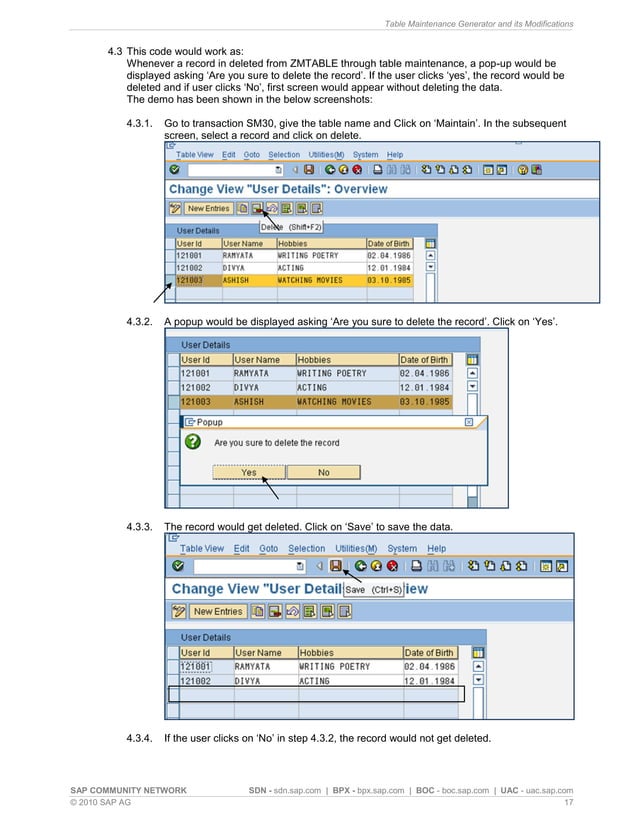Open Selection menu in step 4.3.3 screenshot

pos(307,548)
